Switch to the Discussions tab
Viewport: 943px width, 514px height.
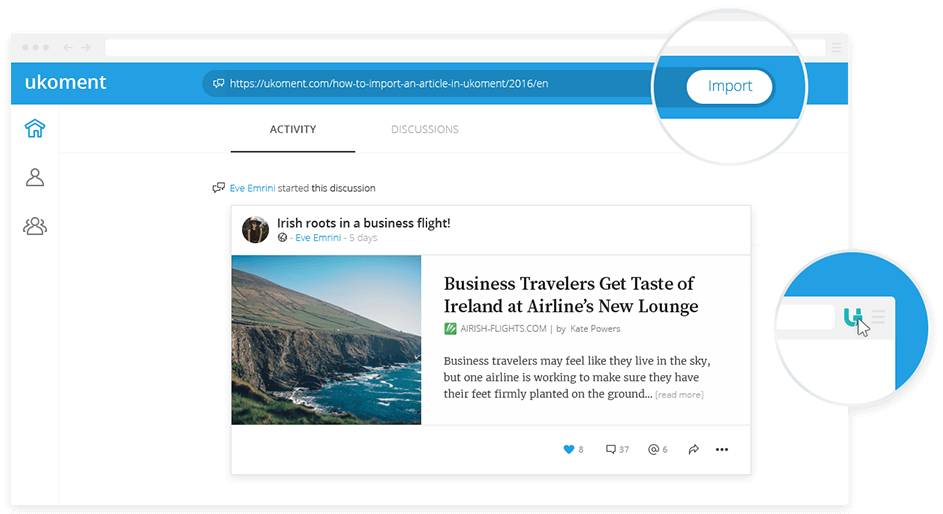pos(424,129)
